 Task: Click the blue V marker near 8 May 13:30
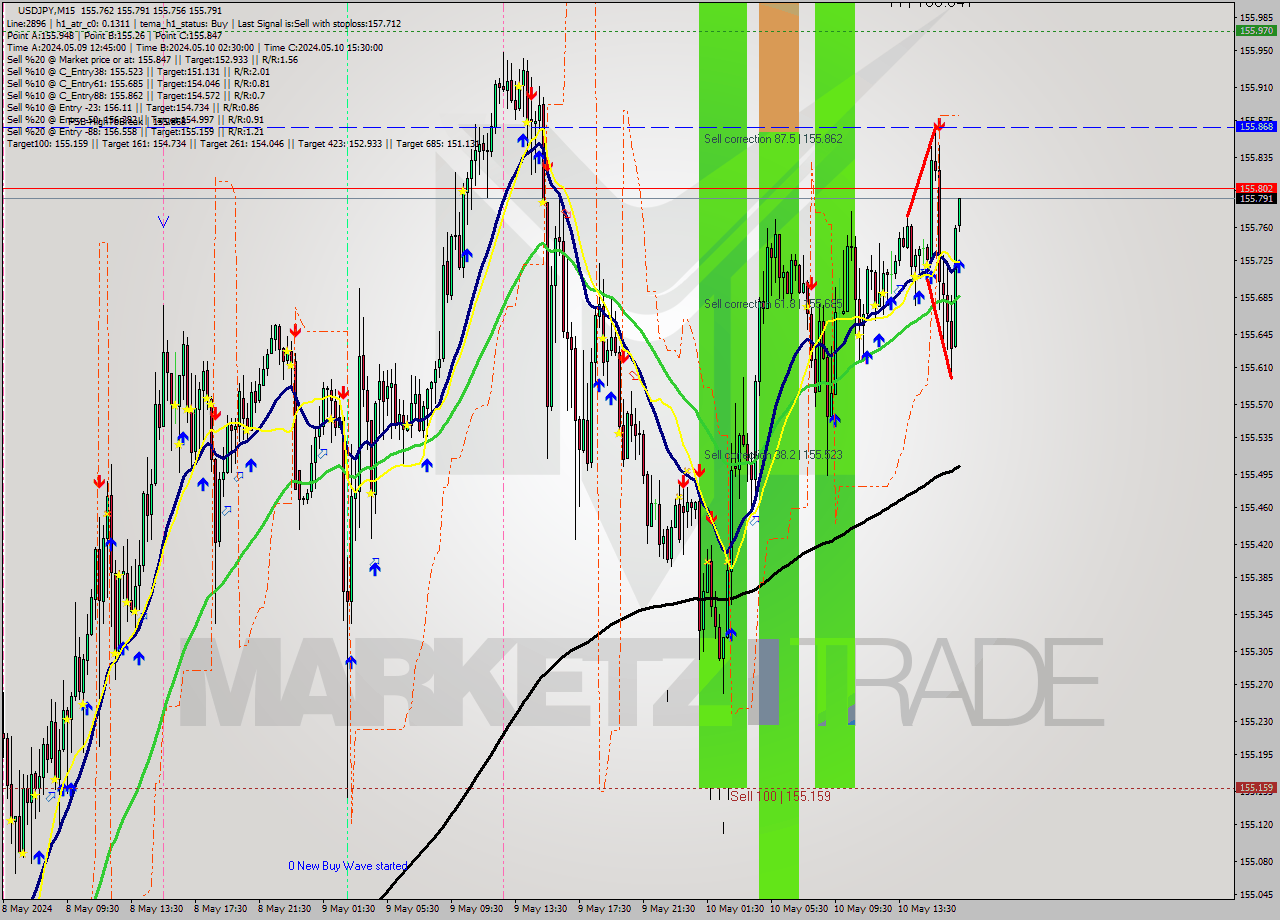(163, 221)
